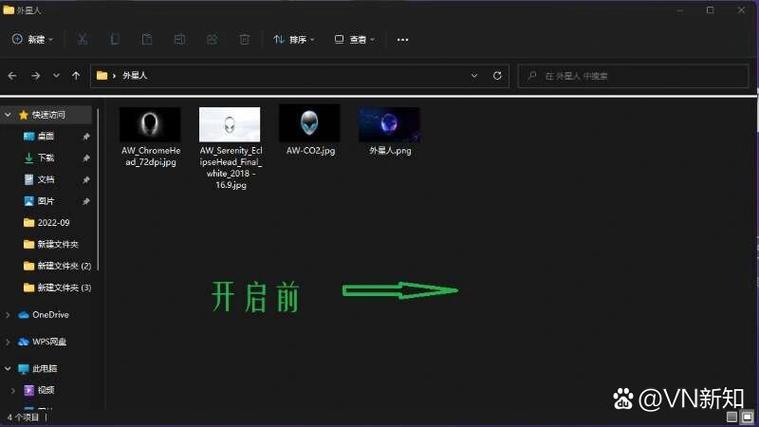This screenshot has width=759, height=427.
Task: Click the search box 在外星人中搜索
Action: tap(633, 76)
